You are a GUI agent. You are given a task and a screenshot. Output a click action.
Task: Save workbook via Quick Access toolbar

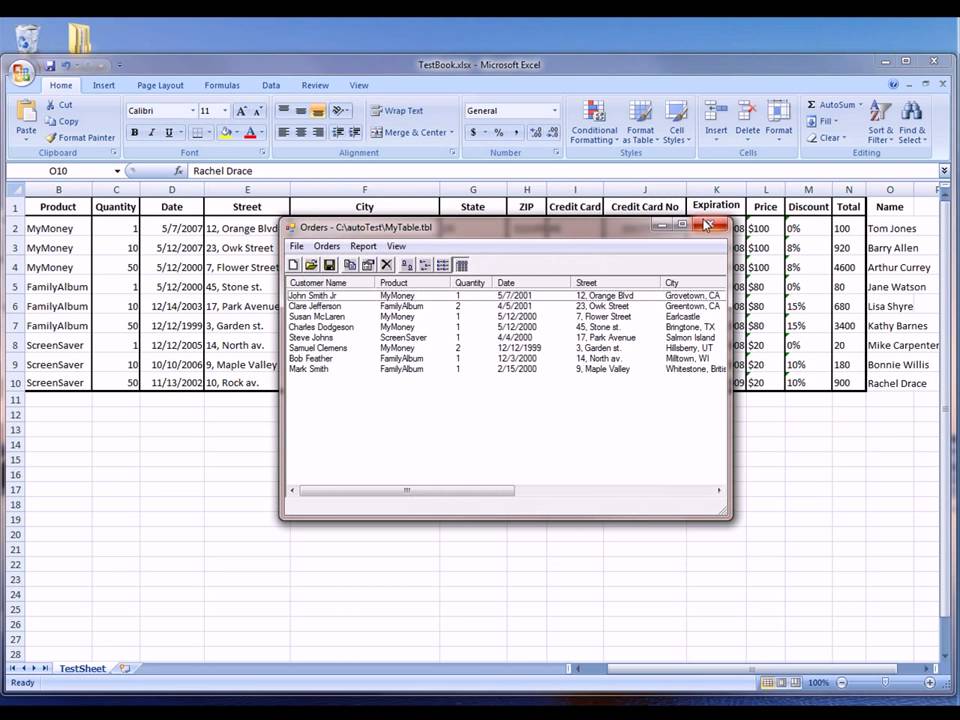point(50,66)
